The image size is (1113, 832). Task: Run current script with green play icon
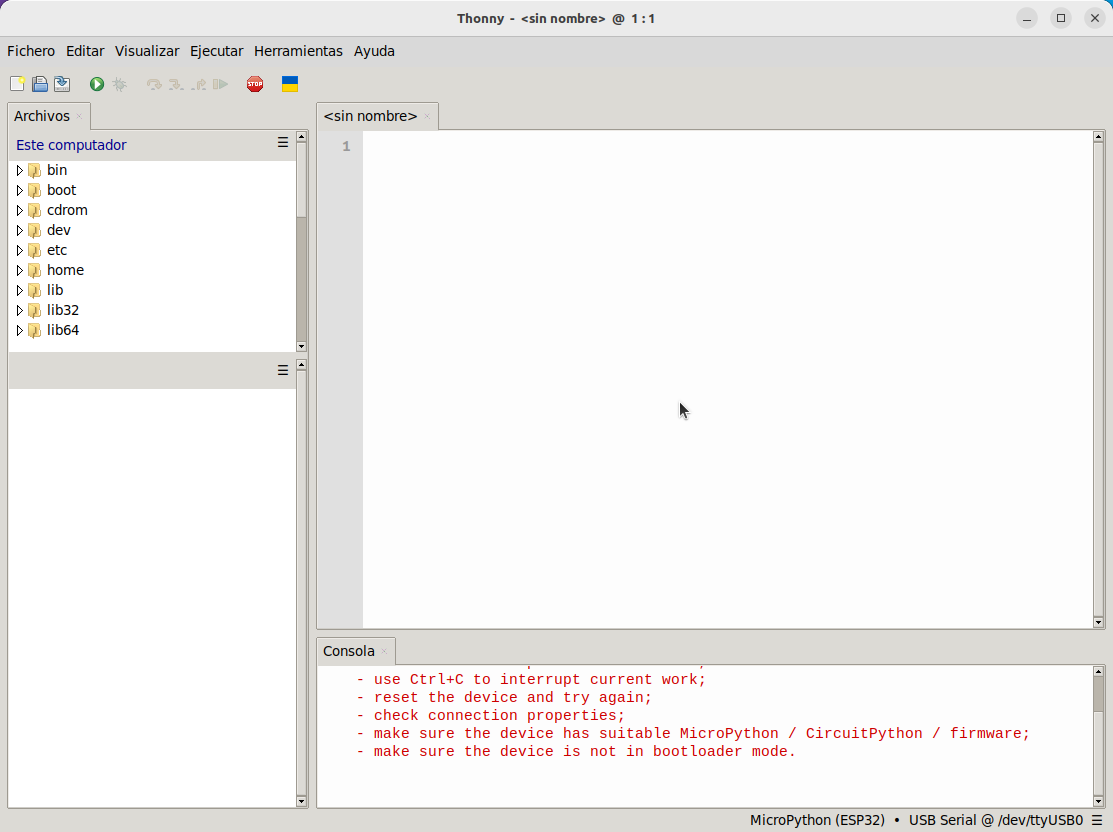97,84
